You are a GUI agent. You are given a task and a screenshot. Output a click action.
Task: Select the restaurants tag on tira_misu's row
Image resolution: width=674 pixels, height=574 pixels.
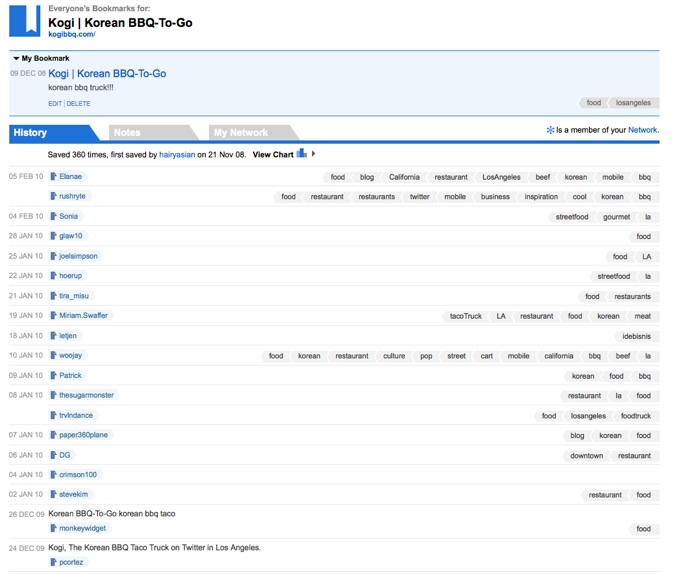632,297
